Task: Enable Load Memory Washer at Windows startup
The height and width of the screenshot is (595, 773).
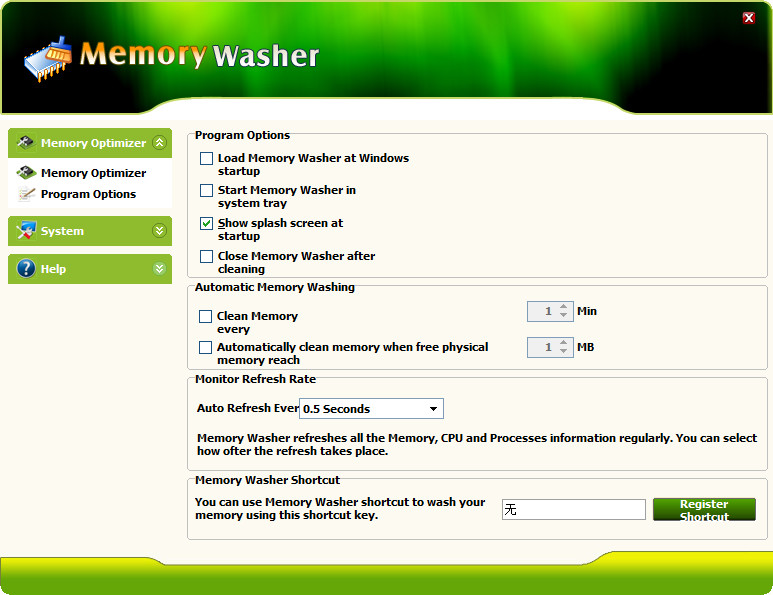Action: pyautogui.click(x=206, y=158)
